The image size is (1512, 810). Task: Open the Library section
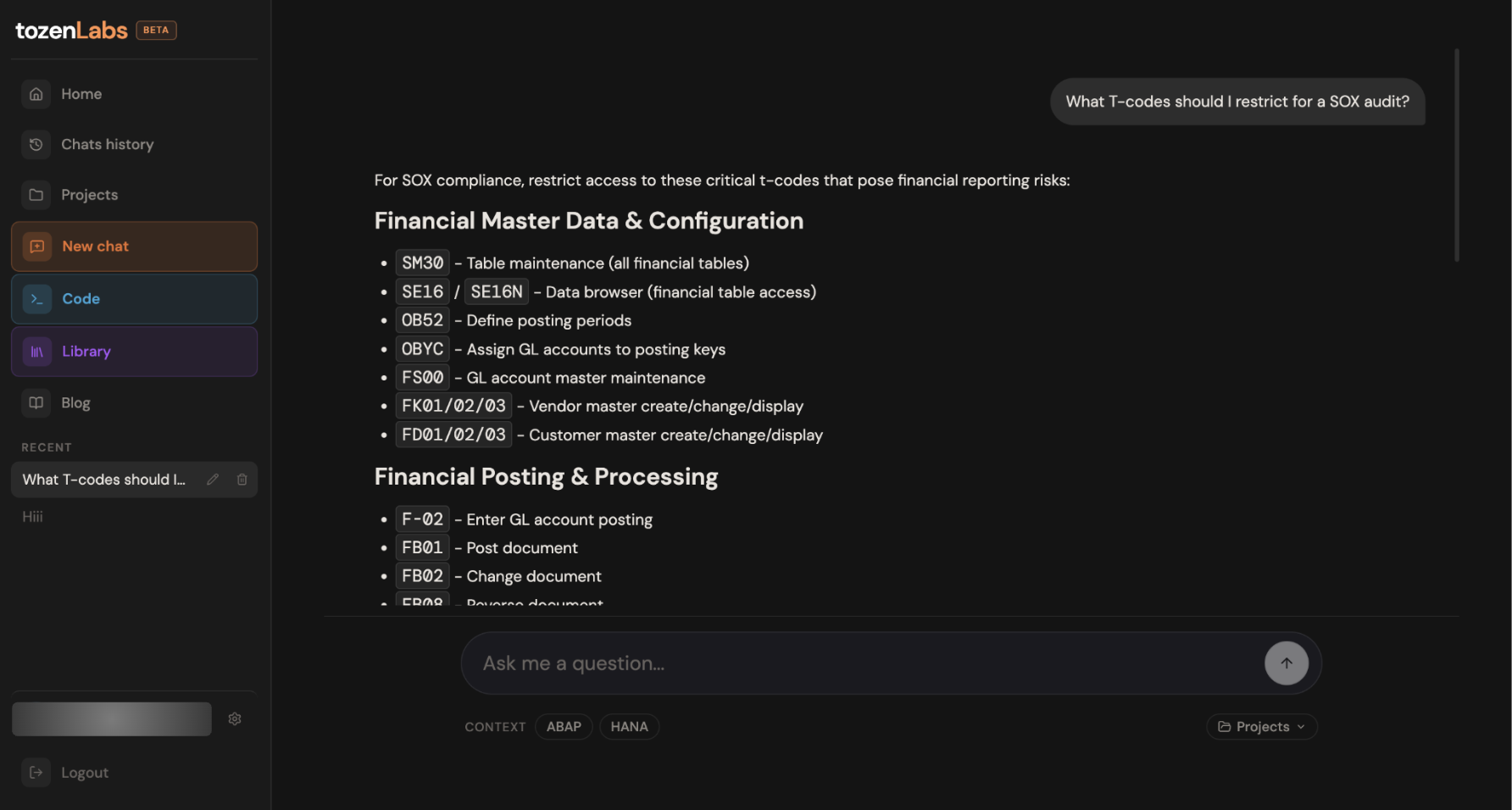coord(134,352)
